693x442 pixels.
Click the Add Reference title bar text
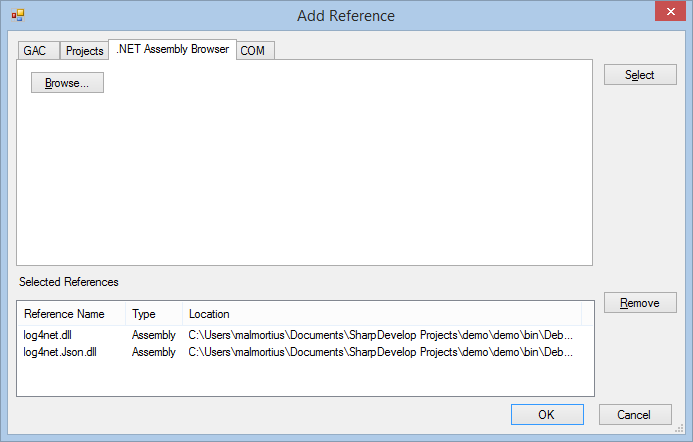pyautogui.click(x=346, y=16)
